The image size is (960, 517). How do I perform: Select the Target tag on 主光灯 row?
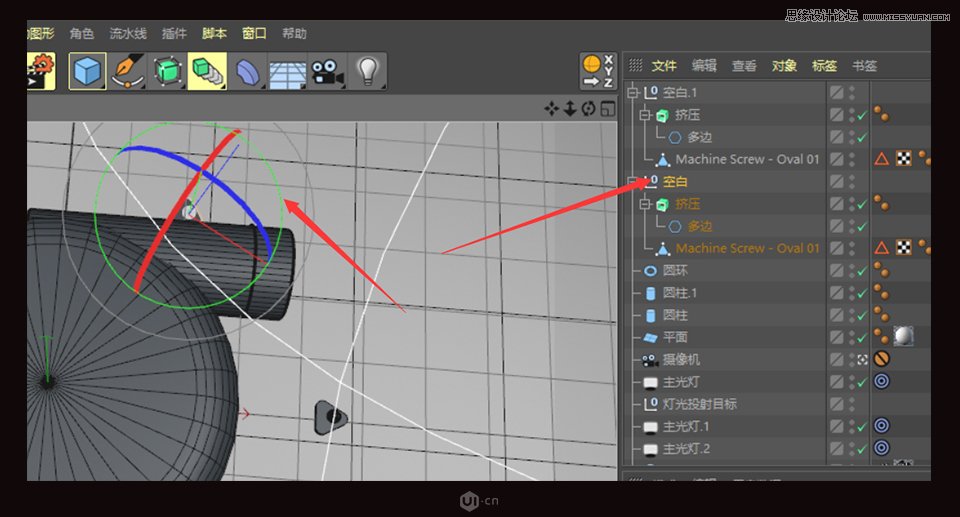click(x=881, y=381)
